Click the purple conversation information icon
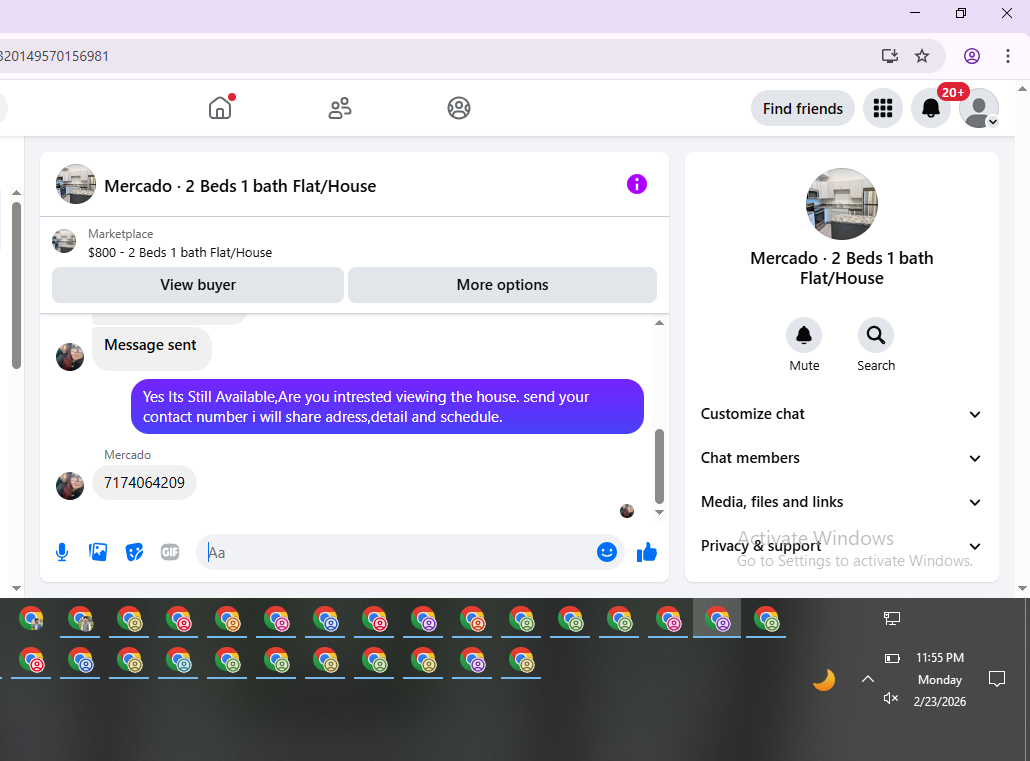 pos(637,184)
